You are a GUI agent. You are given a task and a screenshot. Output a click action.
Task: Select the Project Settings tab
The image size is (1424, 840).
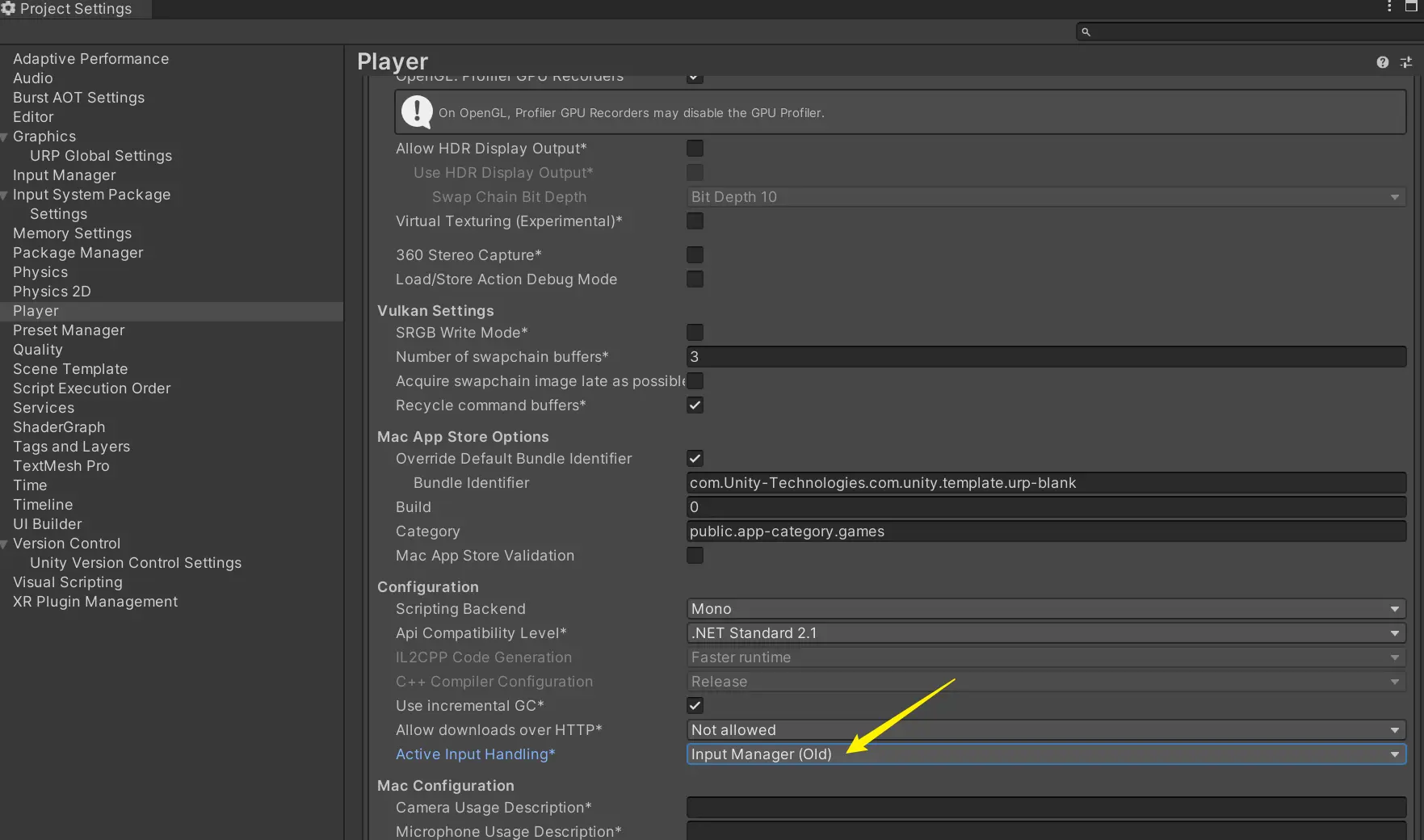tap(75, 9)
